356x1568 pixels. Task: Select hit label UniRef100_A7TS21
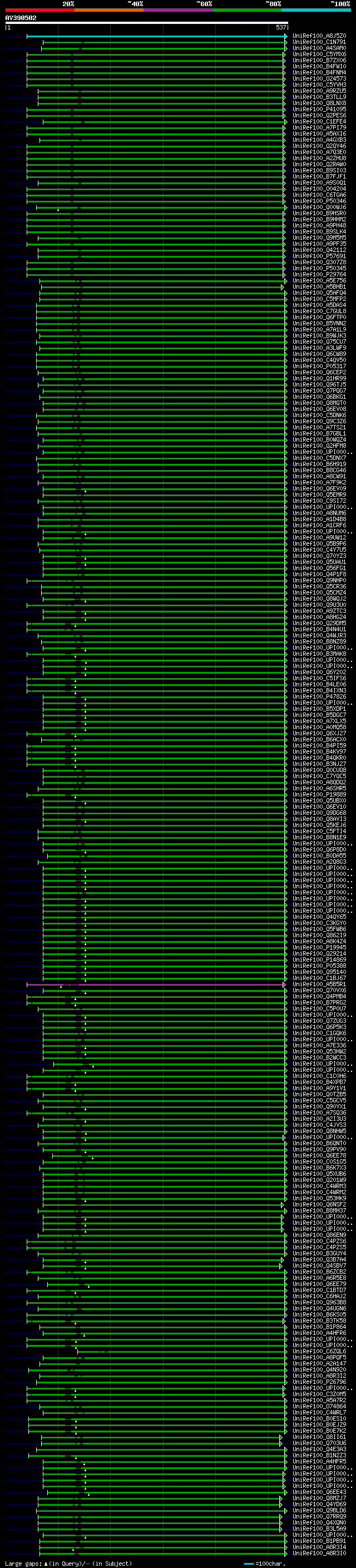(319, 427)
